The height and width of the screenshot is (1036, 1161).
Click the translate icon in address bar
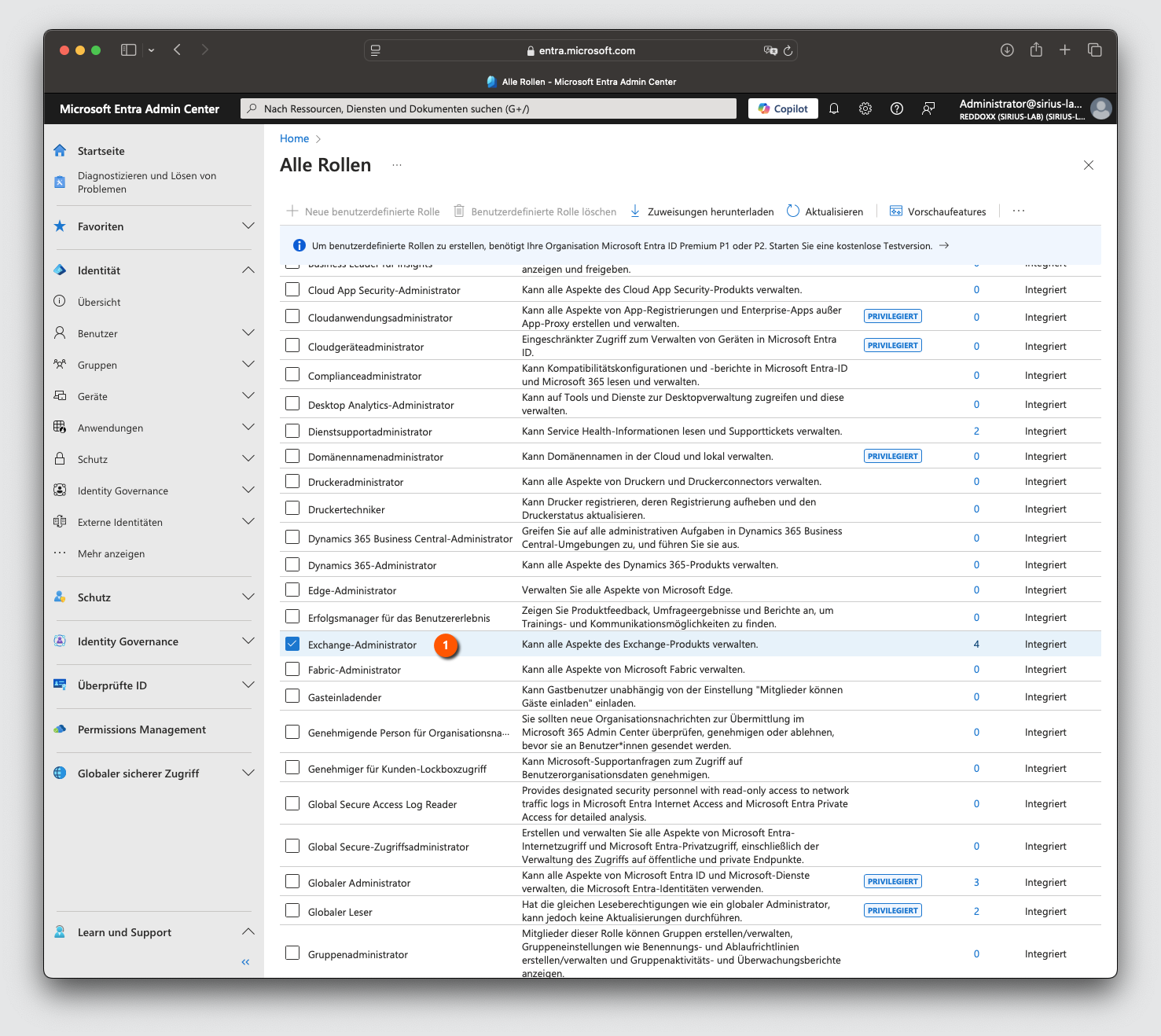point(770,50)
